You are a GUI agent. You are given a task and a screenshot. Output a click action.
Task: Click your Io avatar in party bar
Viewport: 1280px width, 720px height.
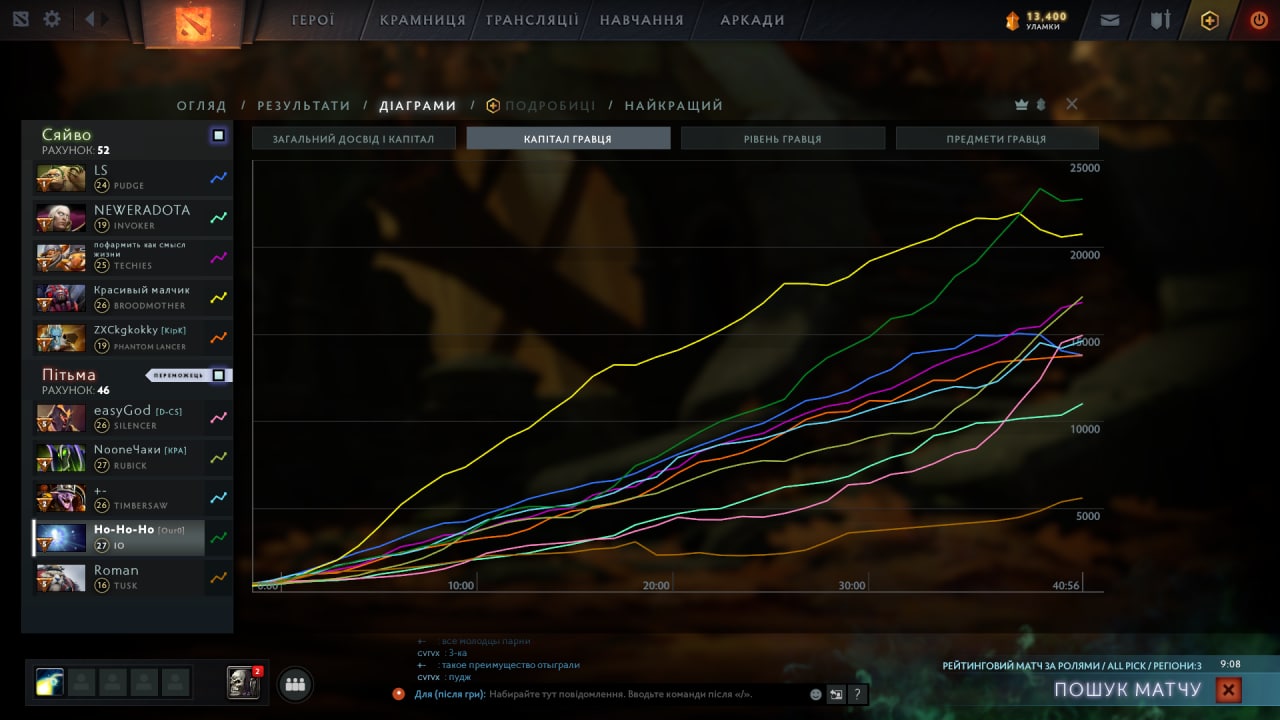[x=50, y=683]
